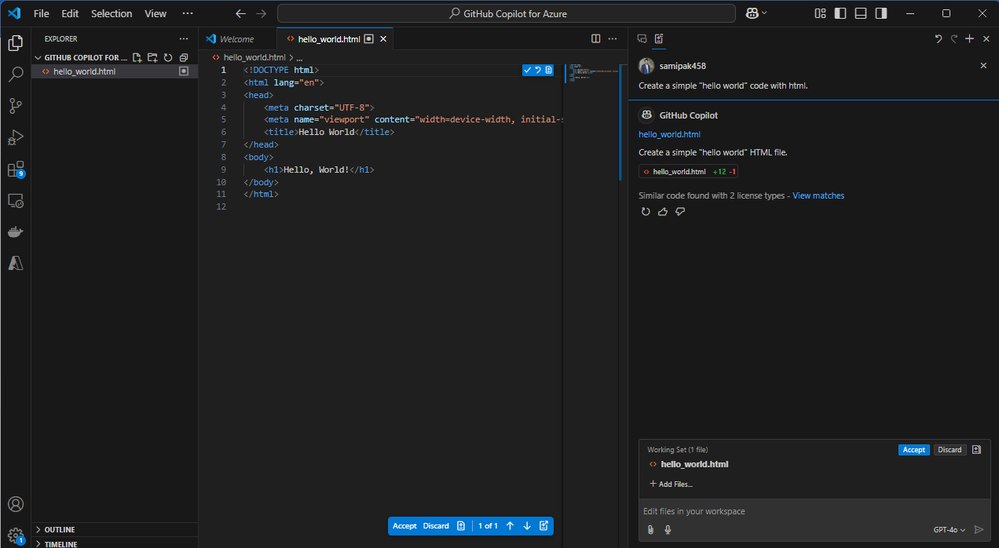Switch to the Welcome tab
This screenshot has height=548, width=999.
tap(236, 39)
